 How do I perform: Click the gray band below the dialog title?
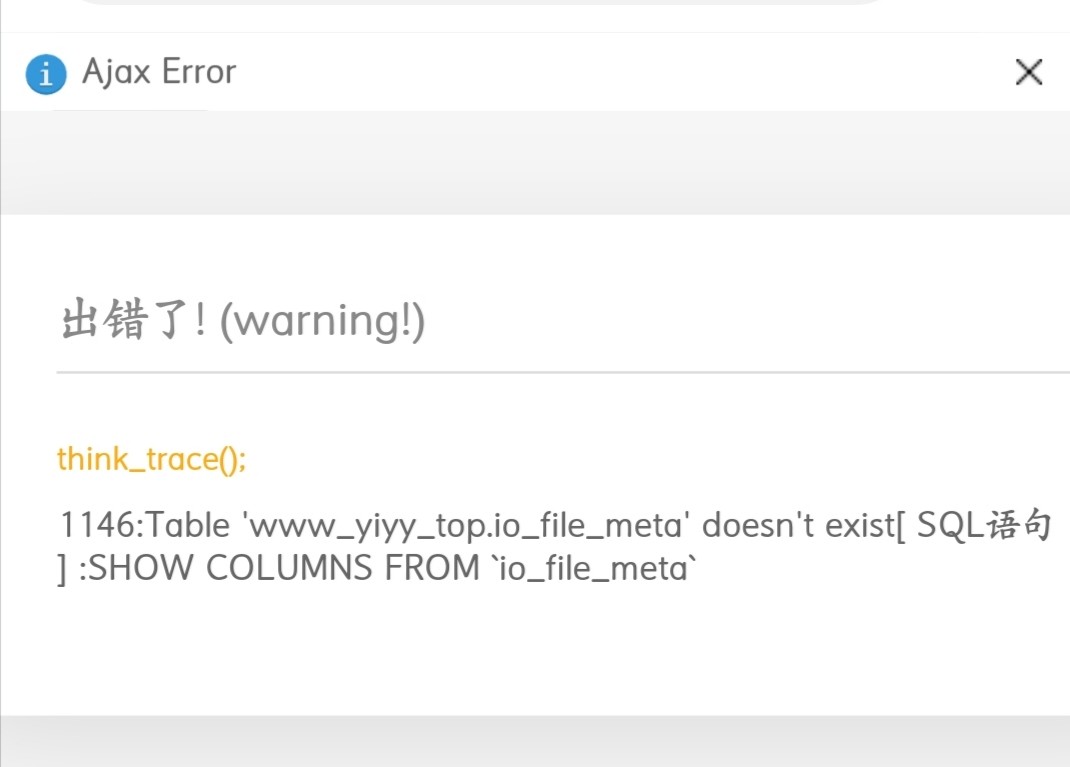pos(535,162)
